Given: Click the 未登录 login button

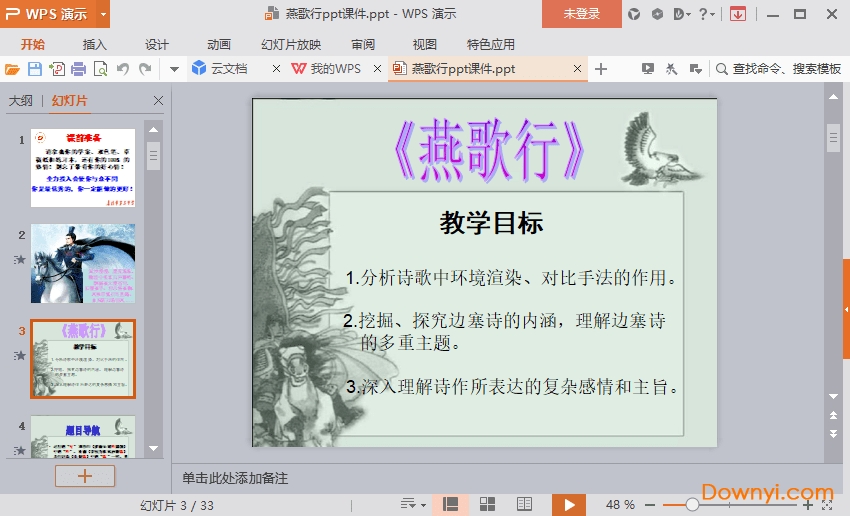Looking at the screenshot, I should point(582,14).
